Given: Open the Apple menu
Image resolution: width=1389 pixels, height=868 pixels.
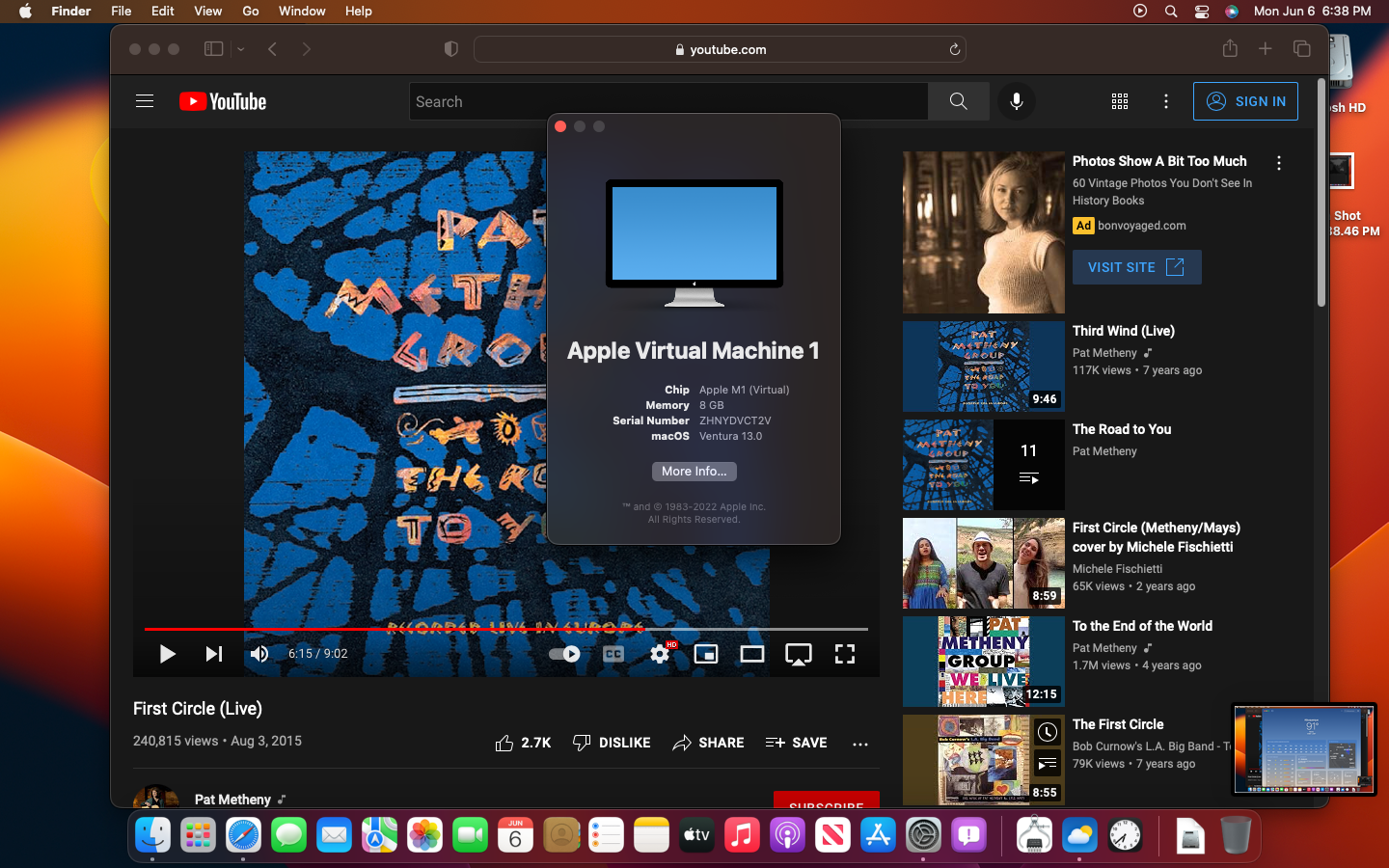Looking at the screenshot, I should click(25, 11).
